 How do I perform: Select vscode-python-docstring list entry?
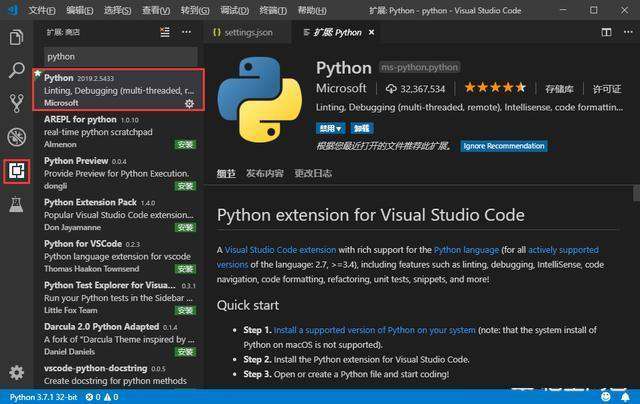[x=119, y=374]
